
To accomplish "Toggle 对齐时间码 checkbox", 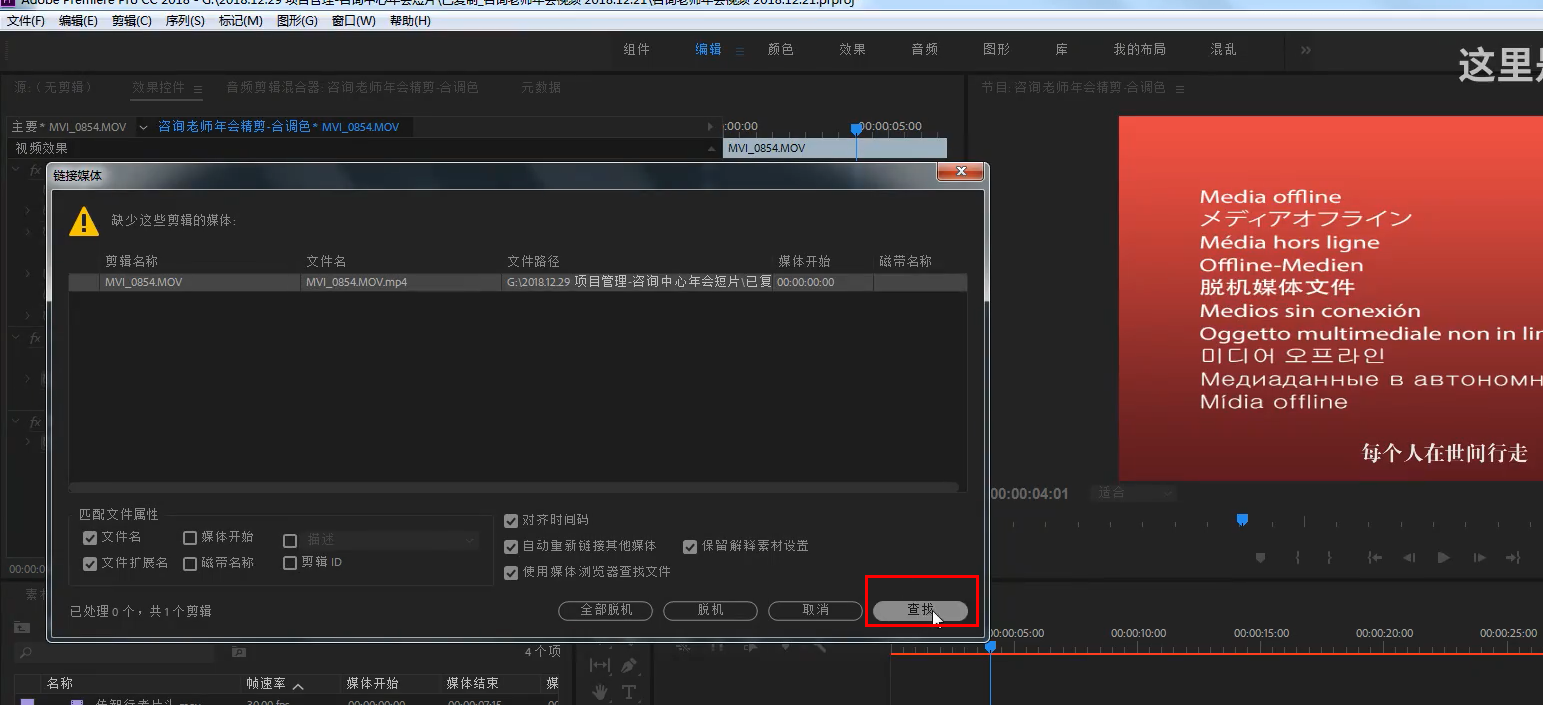I will (512, 521).
